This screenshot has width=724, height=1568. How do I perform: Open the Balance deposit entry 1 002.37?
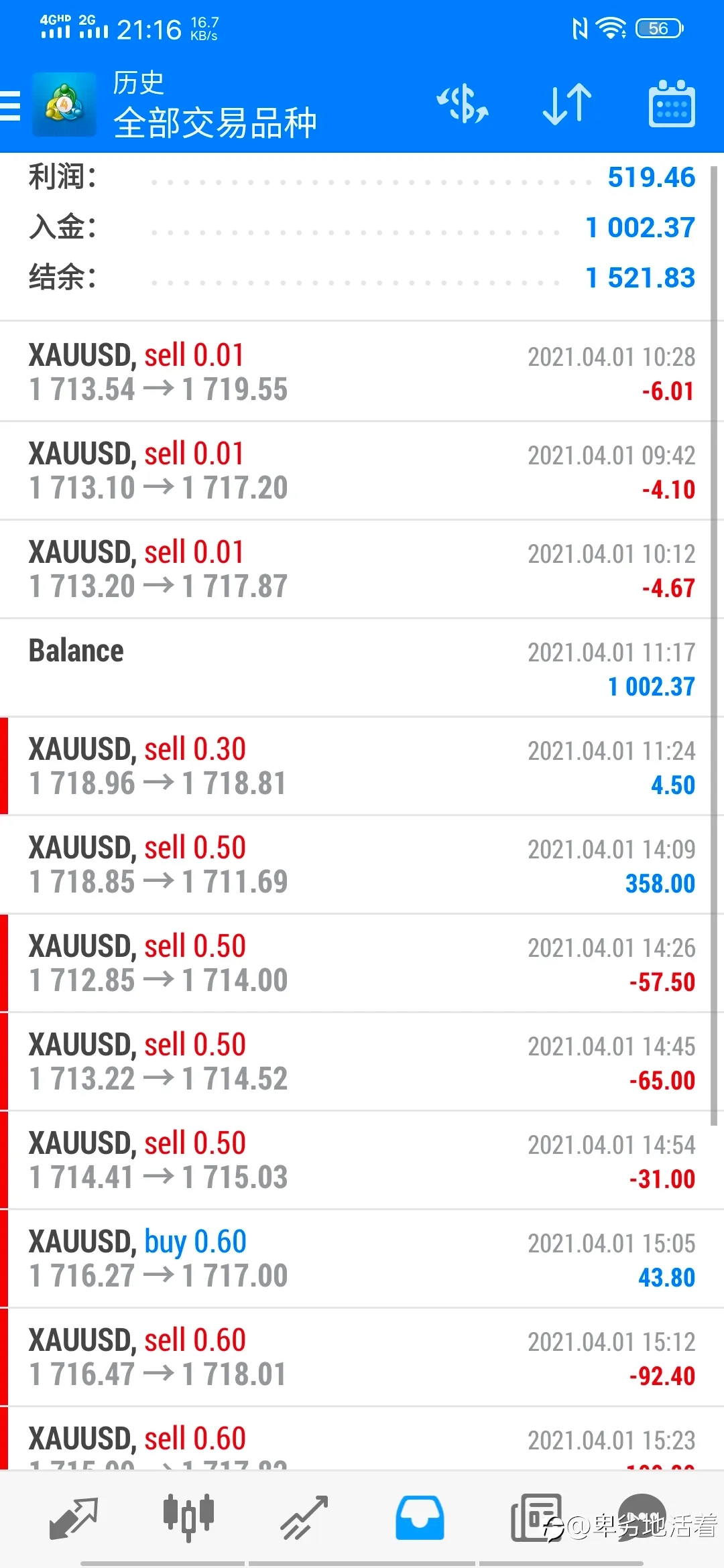tap(362, 667)
